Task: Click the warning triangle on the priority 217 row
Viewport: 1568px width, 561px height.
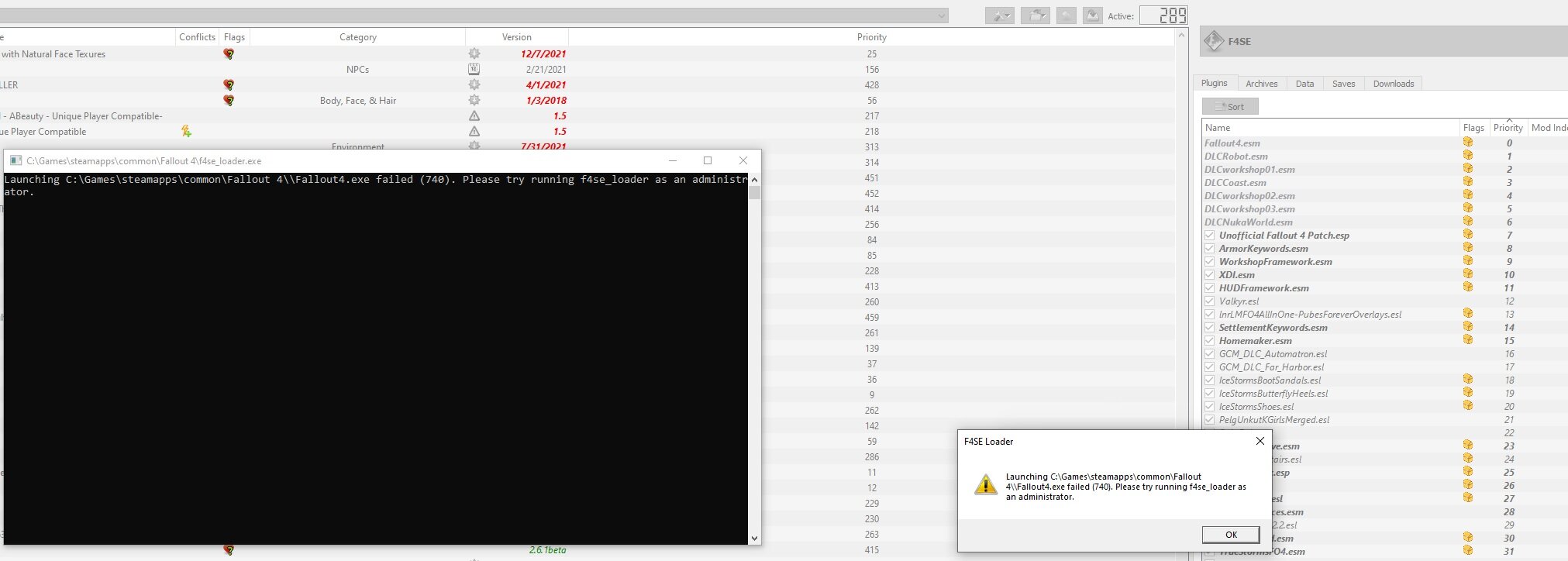Action: pos(474,115)
